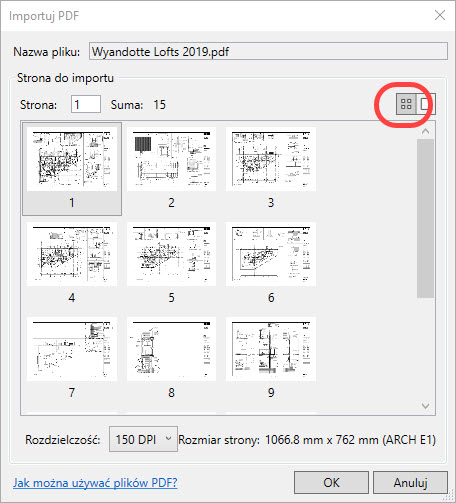The width and height of the screenshot is (456, 503).
Task: Open the 150 DPI resolution dropdown
Action: click(x=143, y=439)
